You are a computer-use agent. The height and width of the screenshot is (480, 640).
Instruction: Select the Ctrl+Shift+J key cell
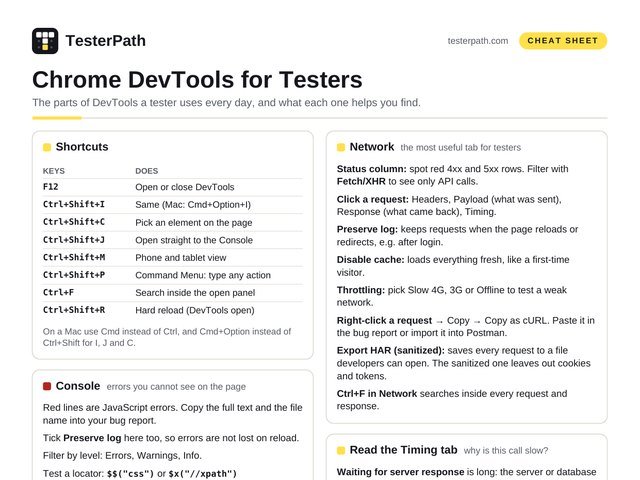[x=74, y=240]
